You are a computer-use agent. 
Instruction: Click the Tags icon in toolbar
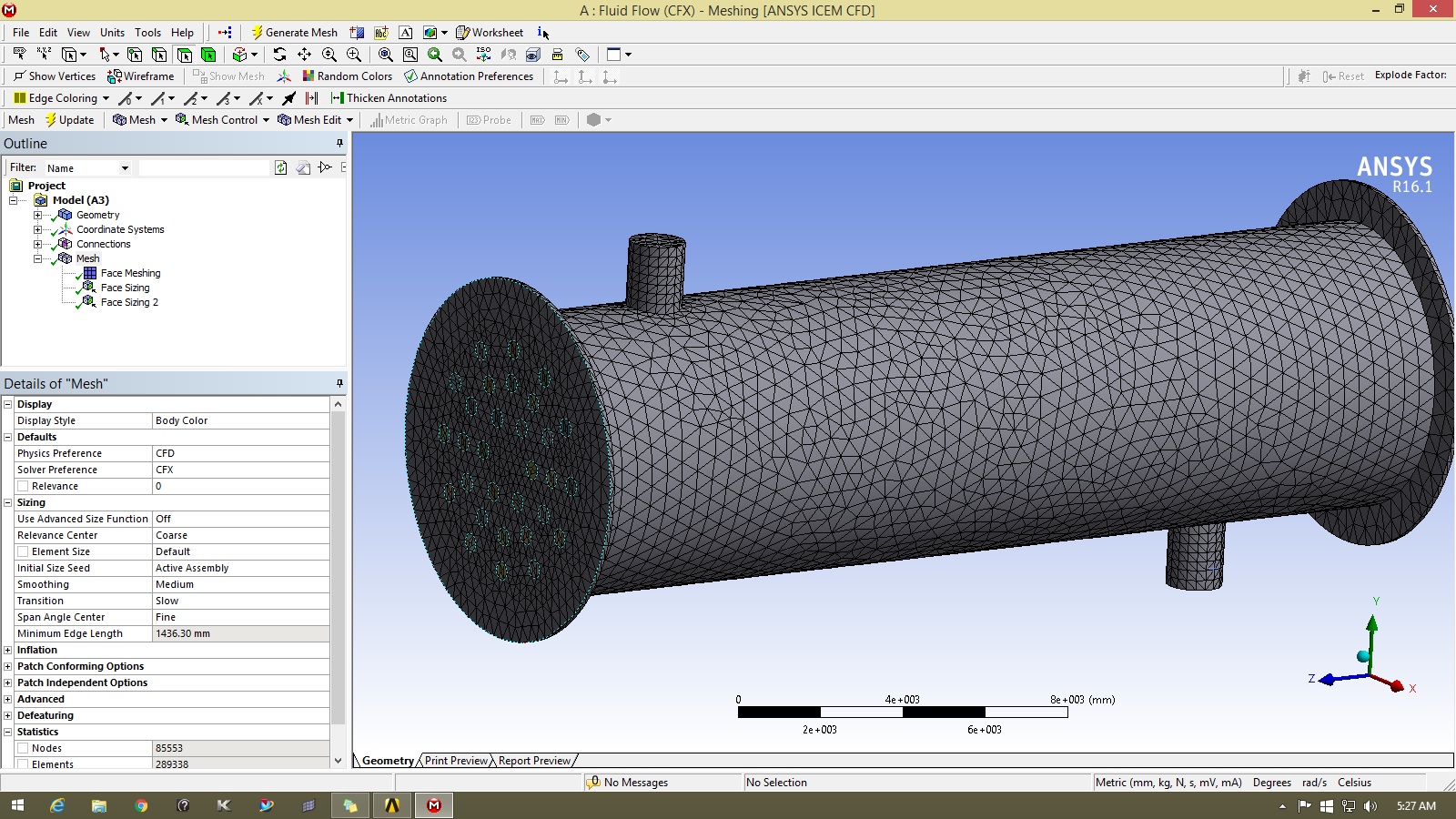582,55
